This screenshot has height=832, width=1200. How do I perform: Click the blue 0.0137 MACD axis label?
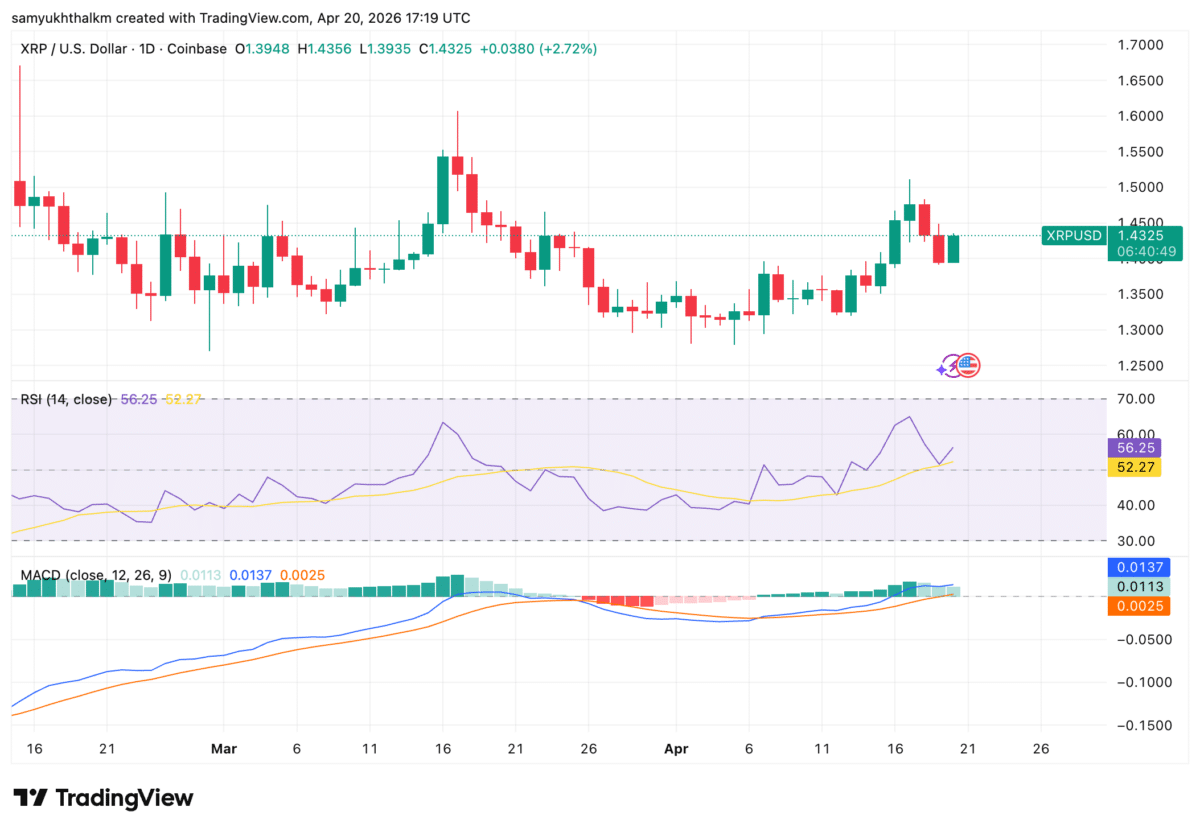tap(1135, 568)
